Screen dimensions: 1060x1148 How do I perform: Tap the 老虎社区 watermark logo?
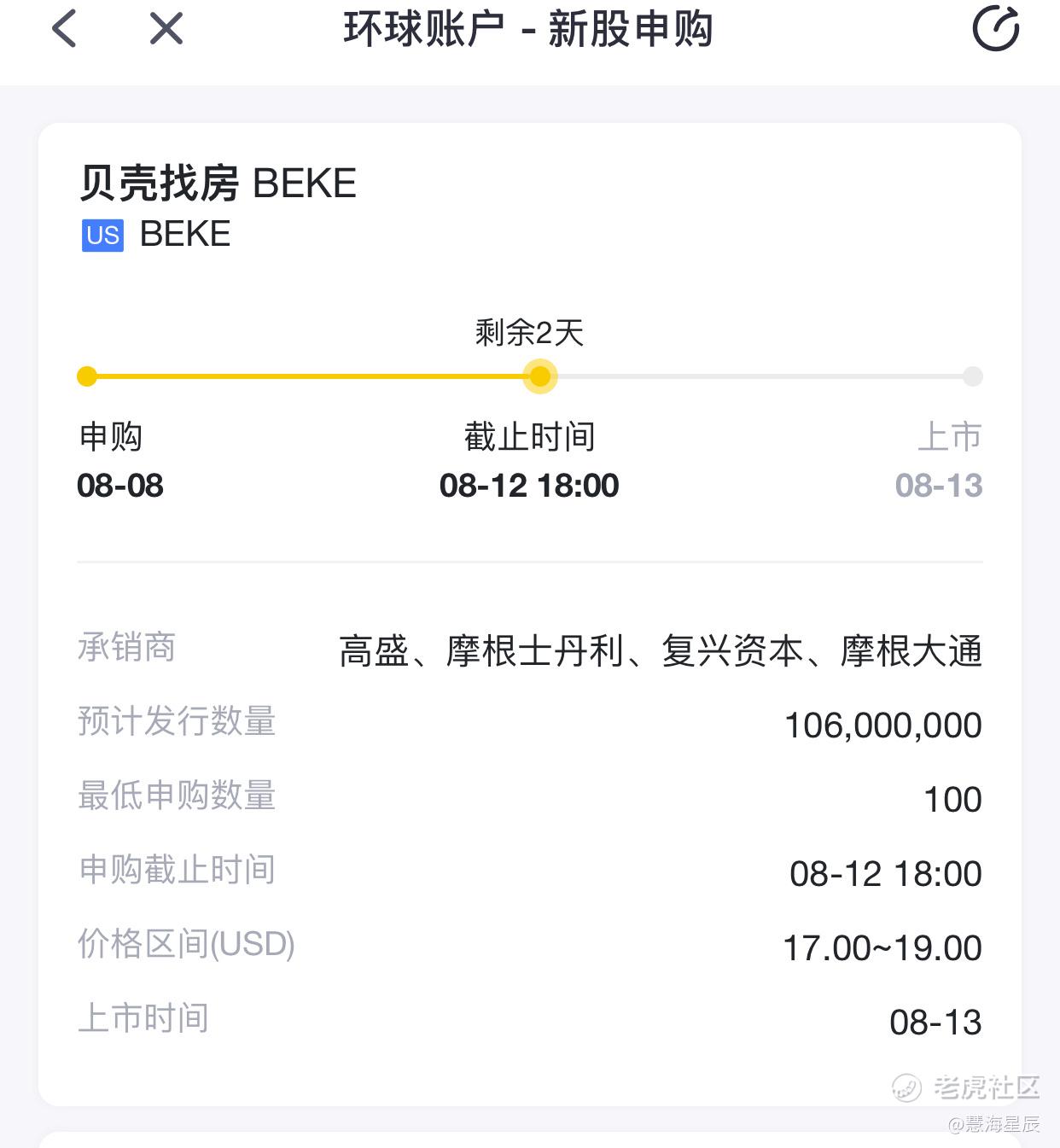[x=966, y=1087]
